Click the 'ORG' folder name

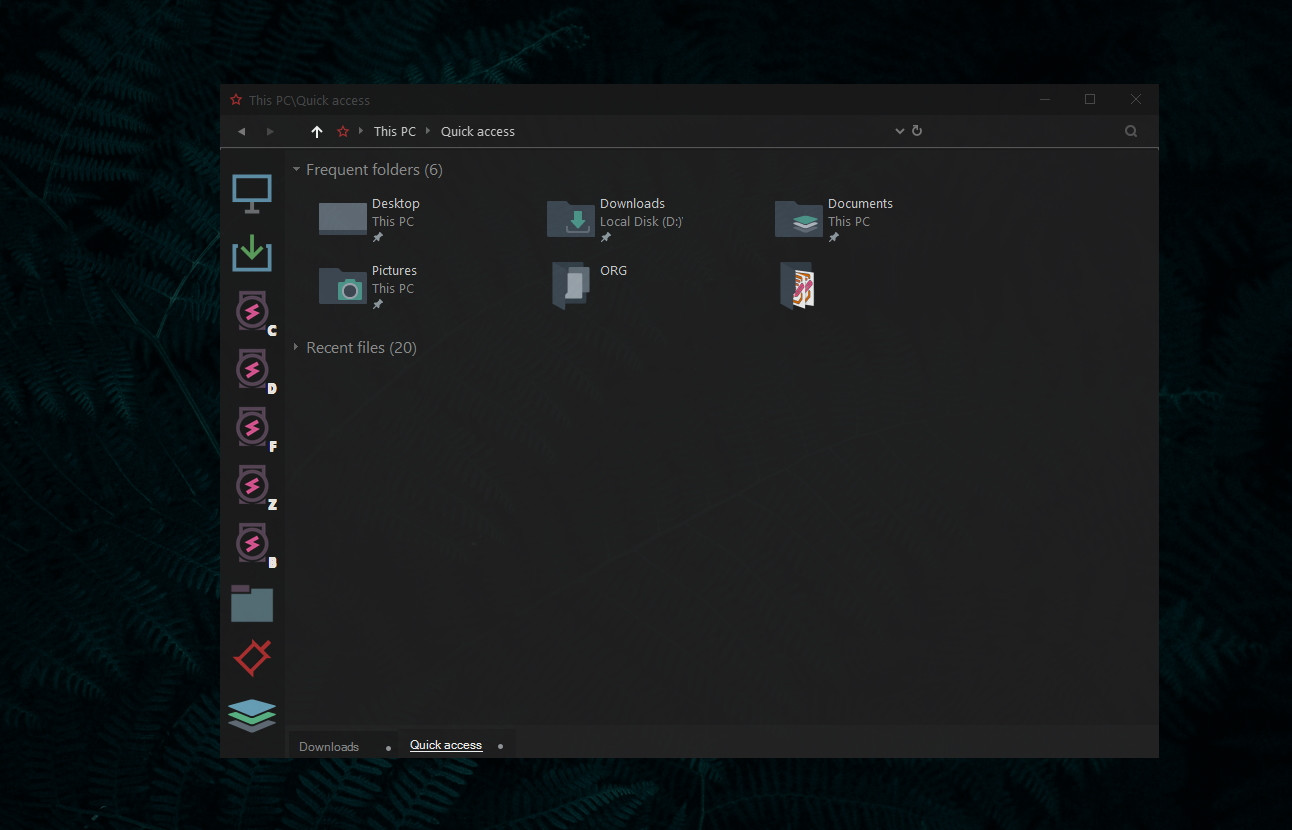click(x=614, y=271)
